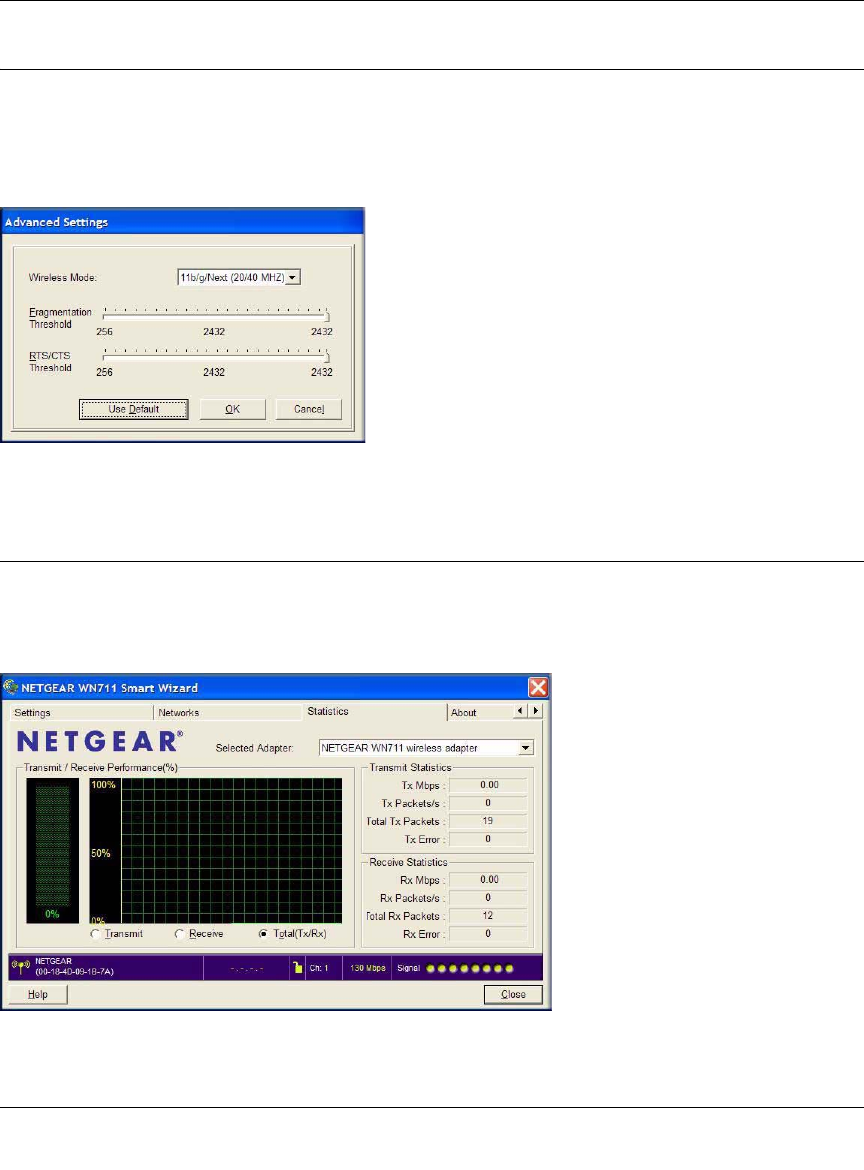
Task: Click the Ch: 1 status entry
Action: pos(319,968)
